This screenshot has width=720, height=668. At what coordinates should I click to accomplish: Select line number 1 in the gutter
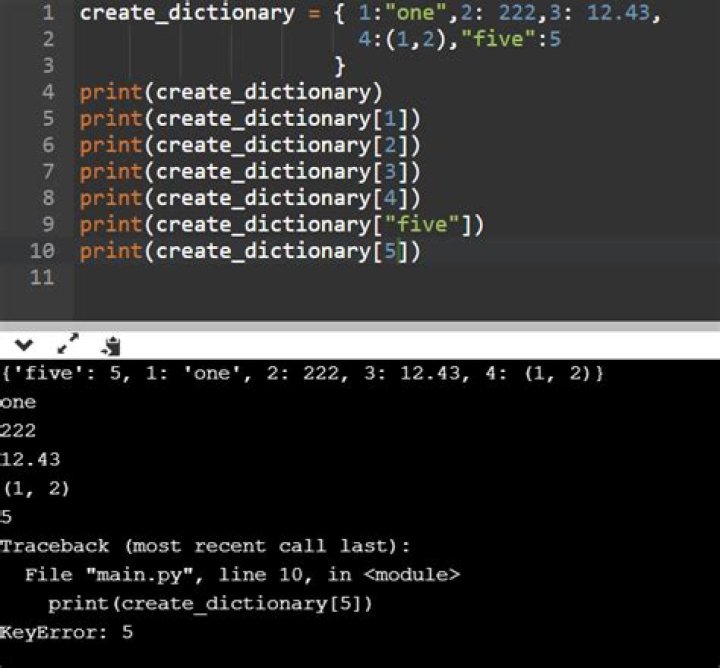[x=48, y=13]
